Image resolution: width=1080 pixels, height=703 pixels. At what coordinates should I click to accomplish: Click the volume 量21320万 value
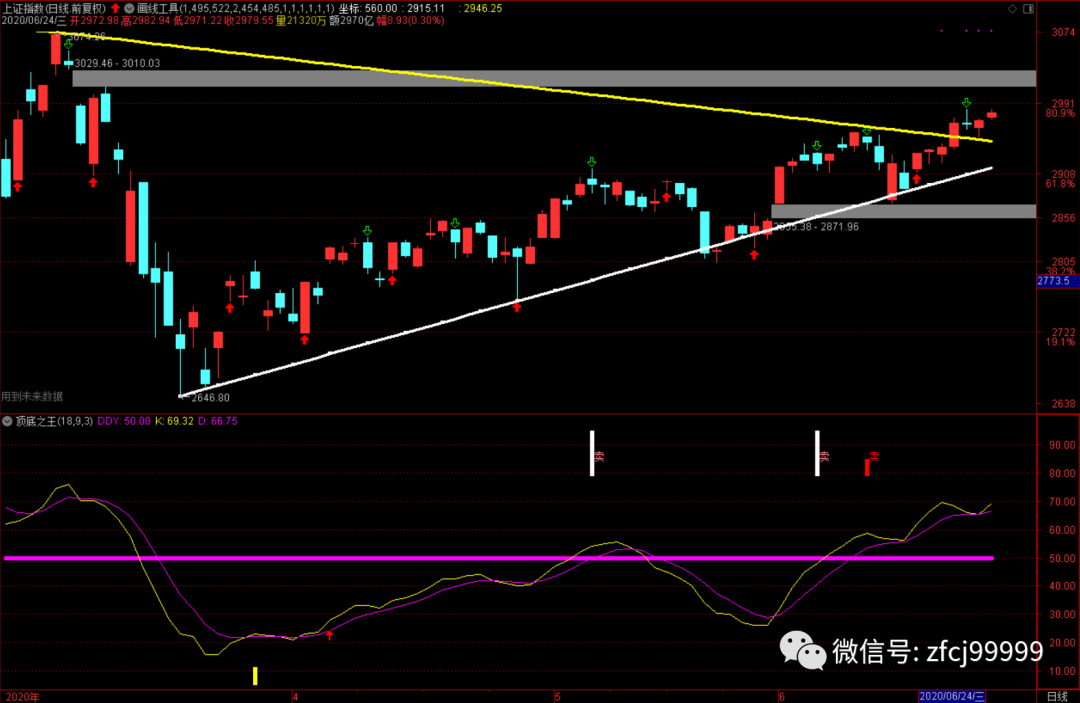(301, 21)
